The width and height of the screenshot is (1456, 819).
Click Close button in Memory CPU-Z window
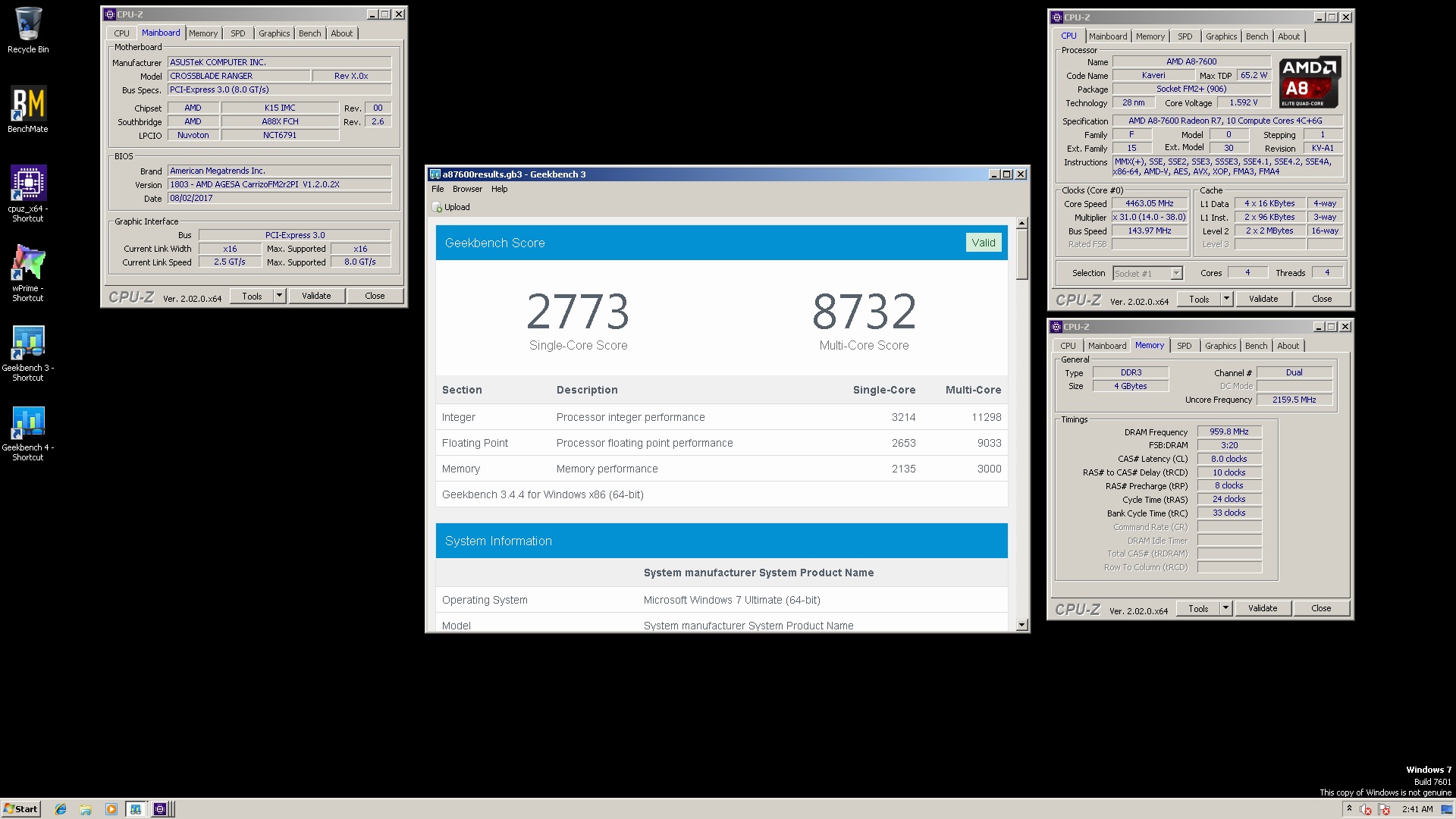(x=1321, y=608)
